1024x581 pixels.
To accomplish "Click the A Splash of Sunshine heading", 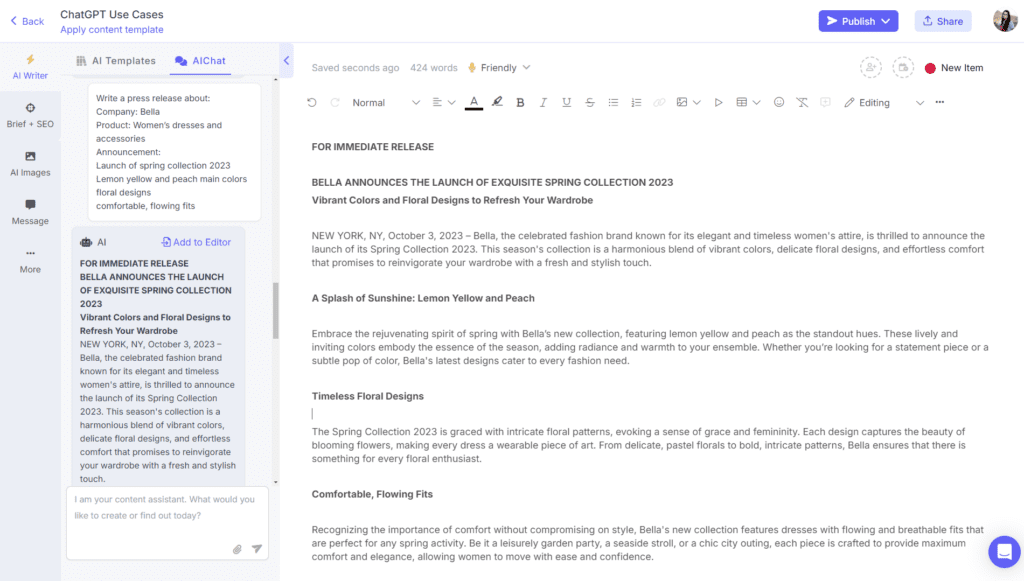I will tap(423, 298).
